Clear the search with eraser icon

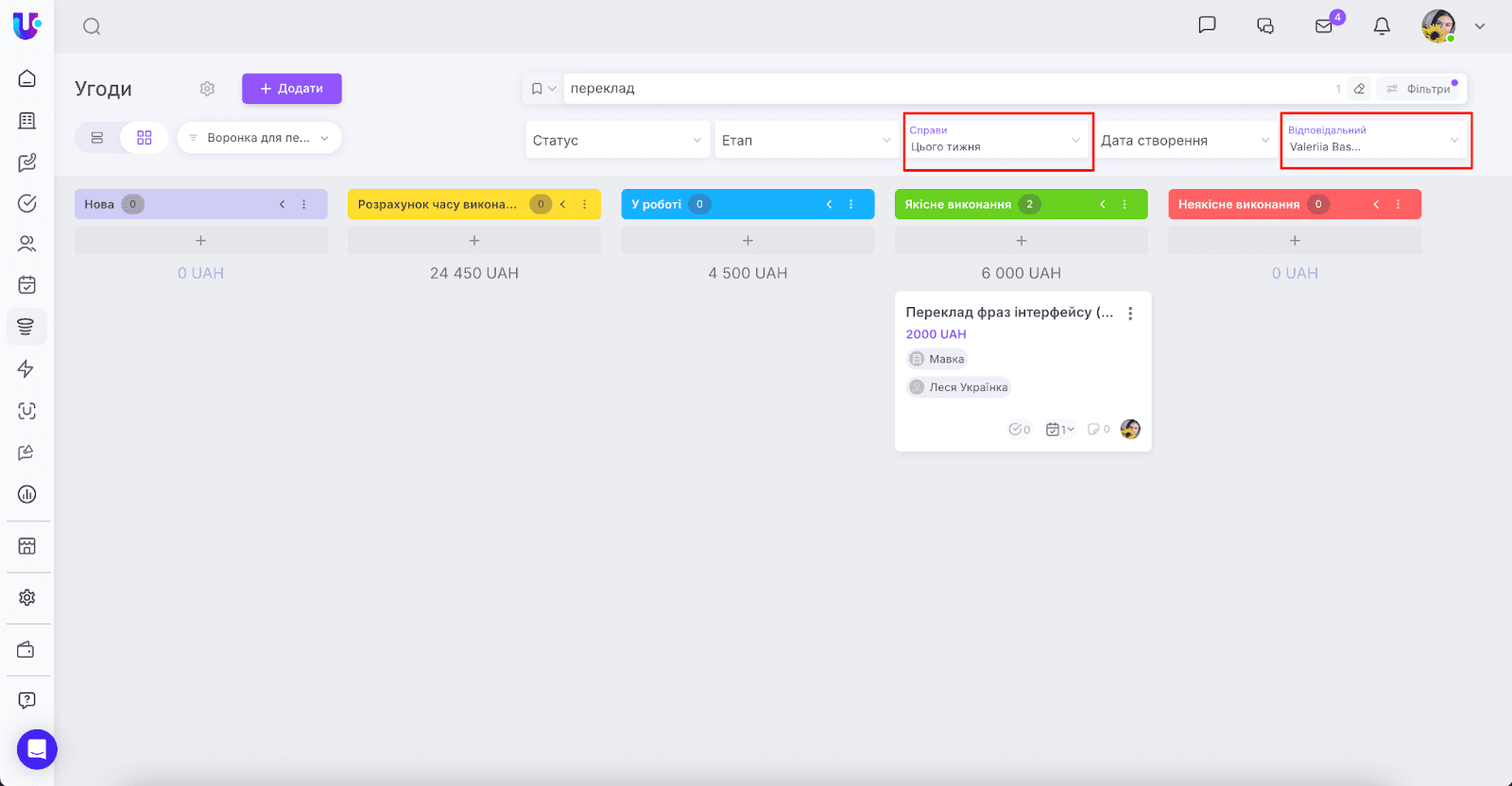(x=1359, y=89)
